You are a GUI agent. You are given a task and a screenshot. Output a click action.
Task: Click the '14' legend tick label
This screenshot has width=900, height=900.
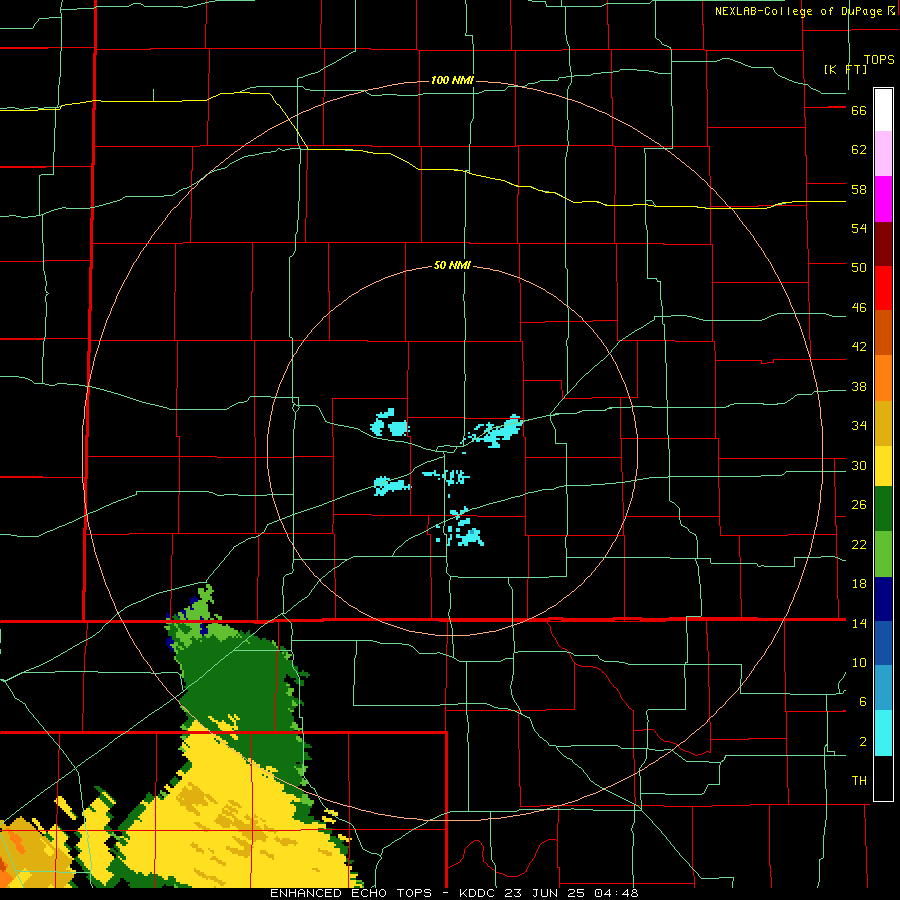pyautogui.click(x=859, y=623)
